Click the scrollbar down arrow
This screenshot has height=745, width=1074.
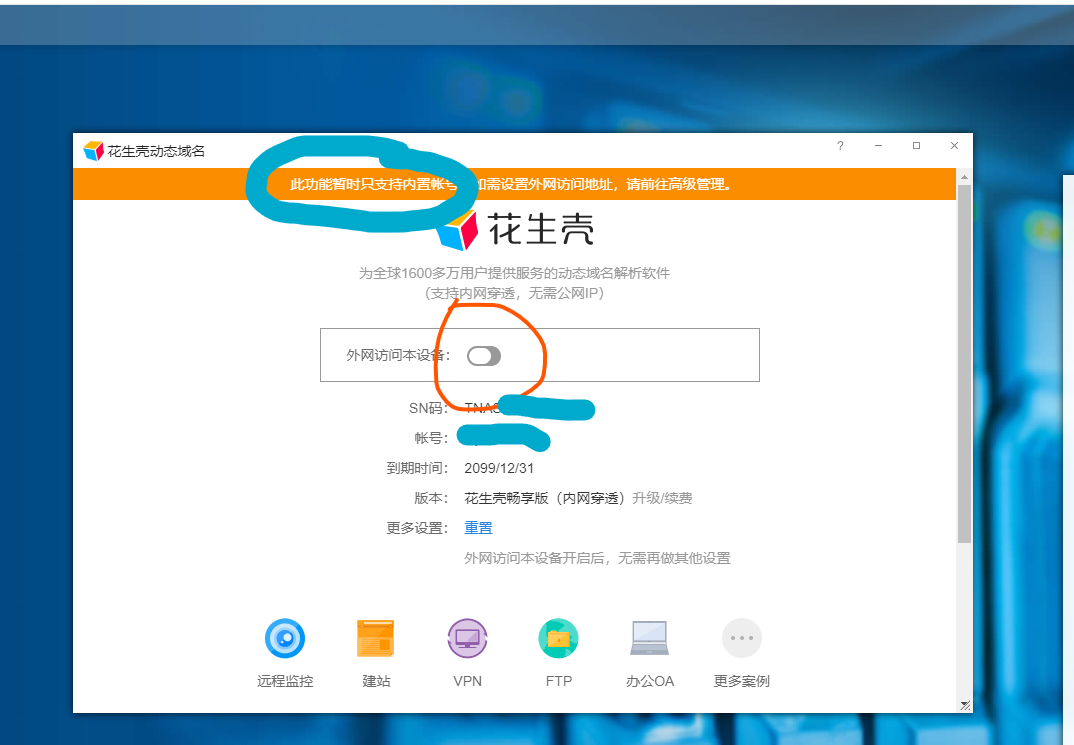click(962, 704)
